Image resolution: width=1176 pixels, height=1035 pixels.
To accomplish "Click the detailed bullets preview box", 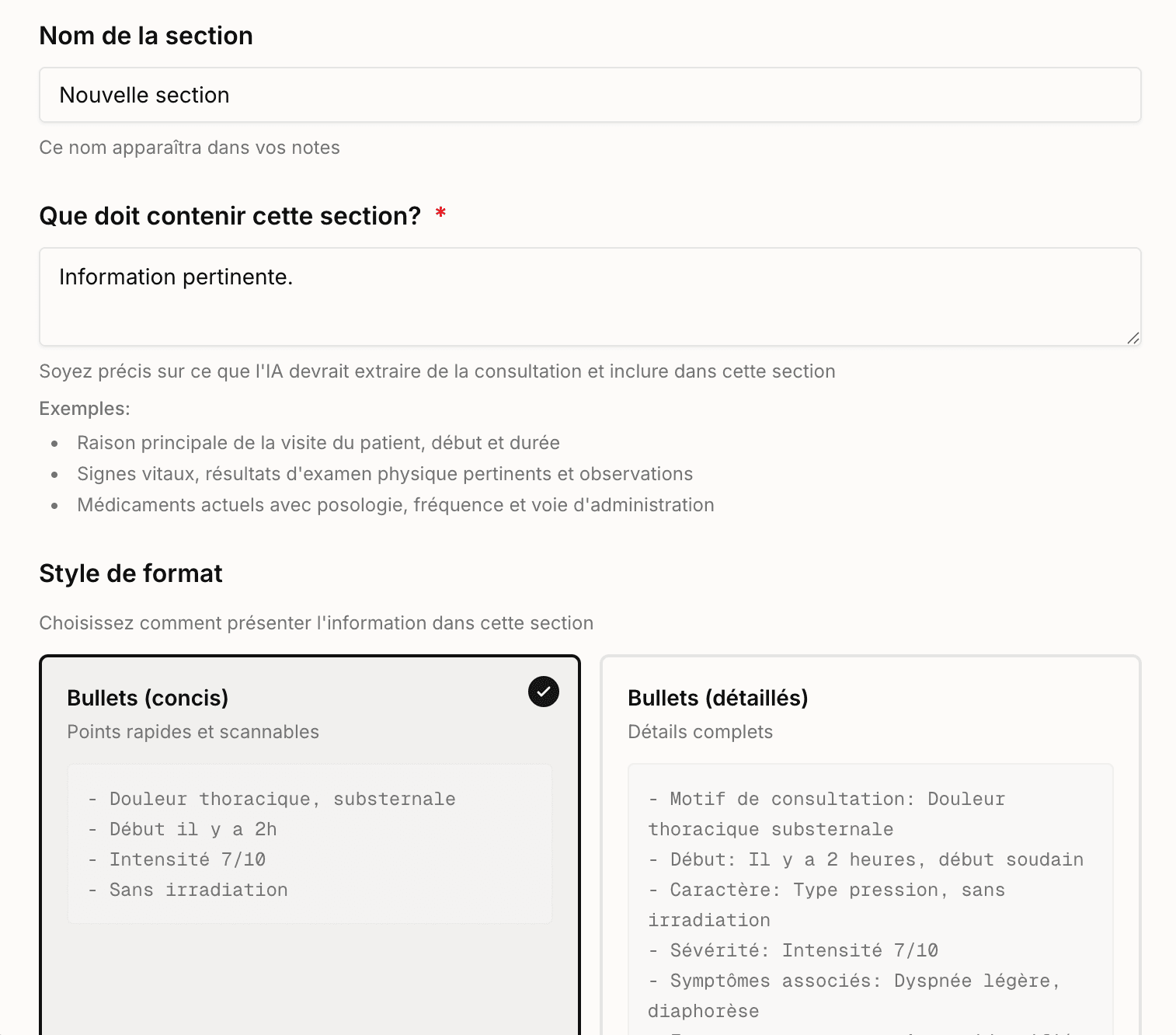I will point(870,894).
